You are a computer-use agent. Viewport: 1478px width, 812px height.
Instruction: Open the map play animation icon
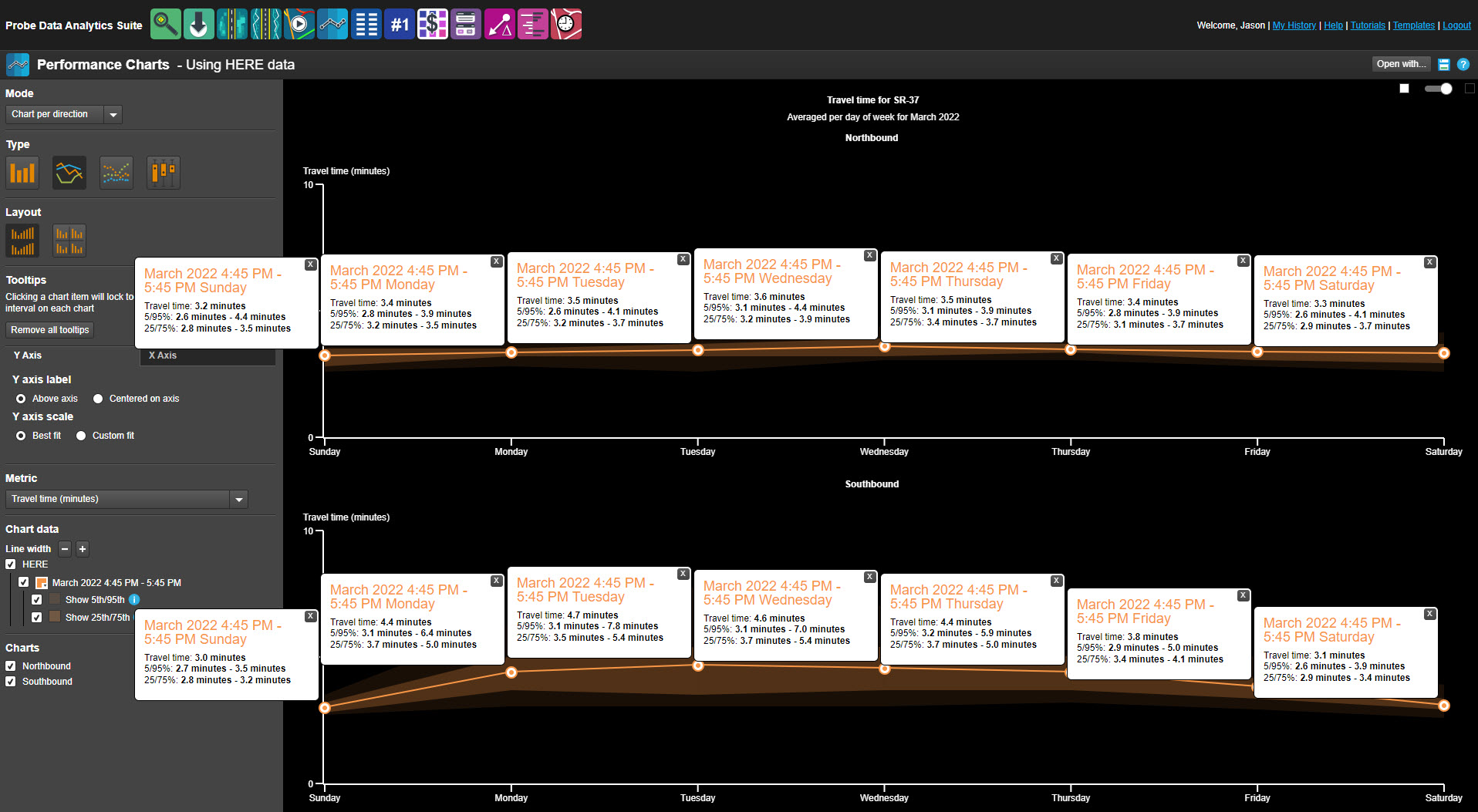tap(299, 25)
